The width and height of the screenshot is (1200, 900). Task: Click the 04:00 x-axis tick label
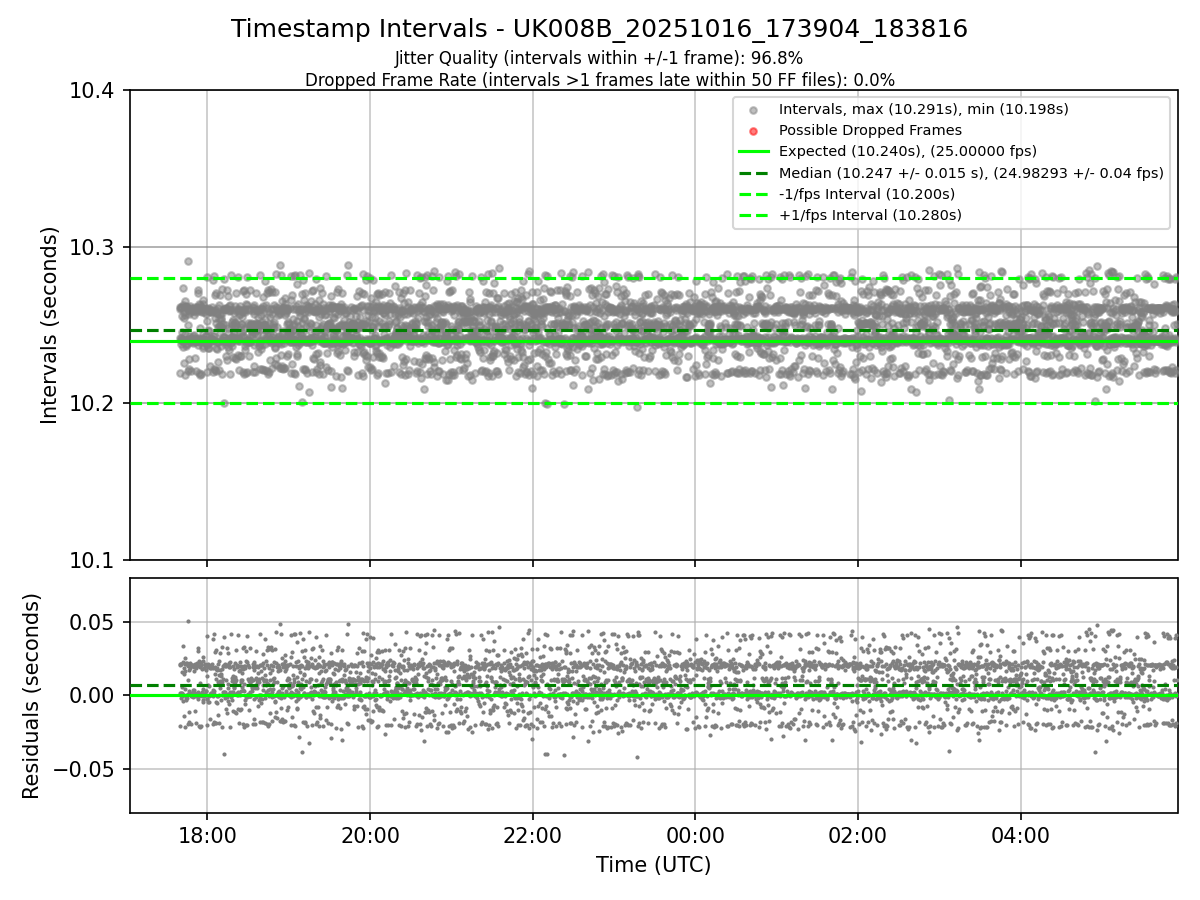click(x=1020, y=834)
